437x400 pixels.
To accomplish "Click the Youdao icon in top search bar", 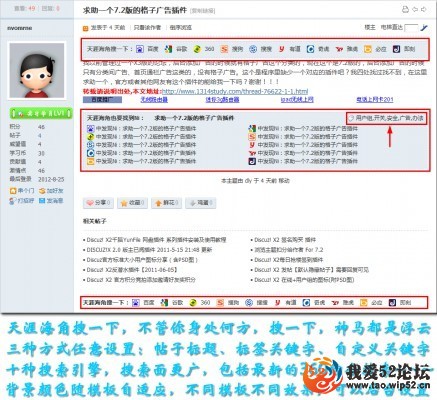I will click(282, 49).
